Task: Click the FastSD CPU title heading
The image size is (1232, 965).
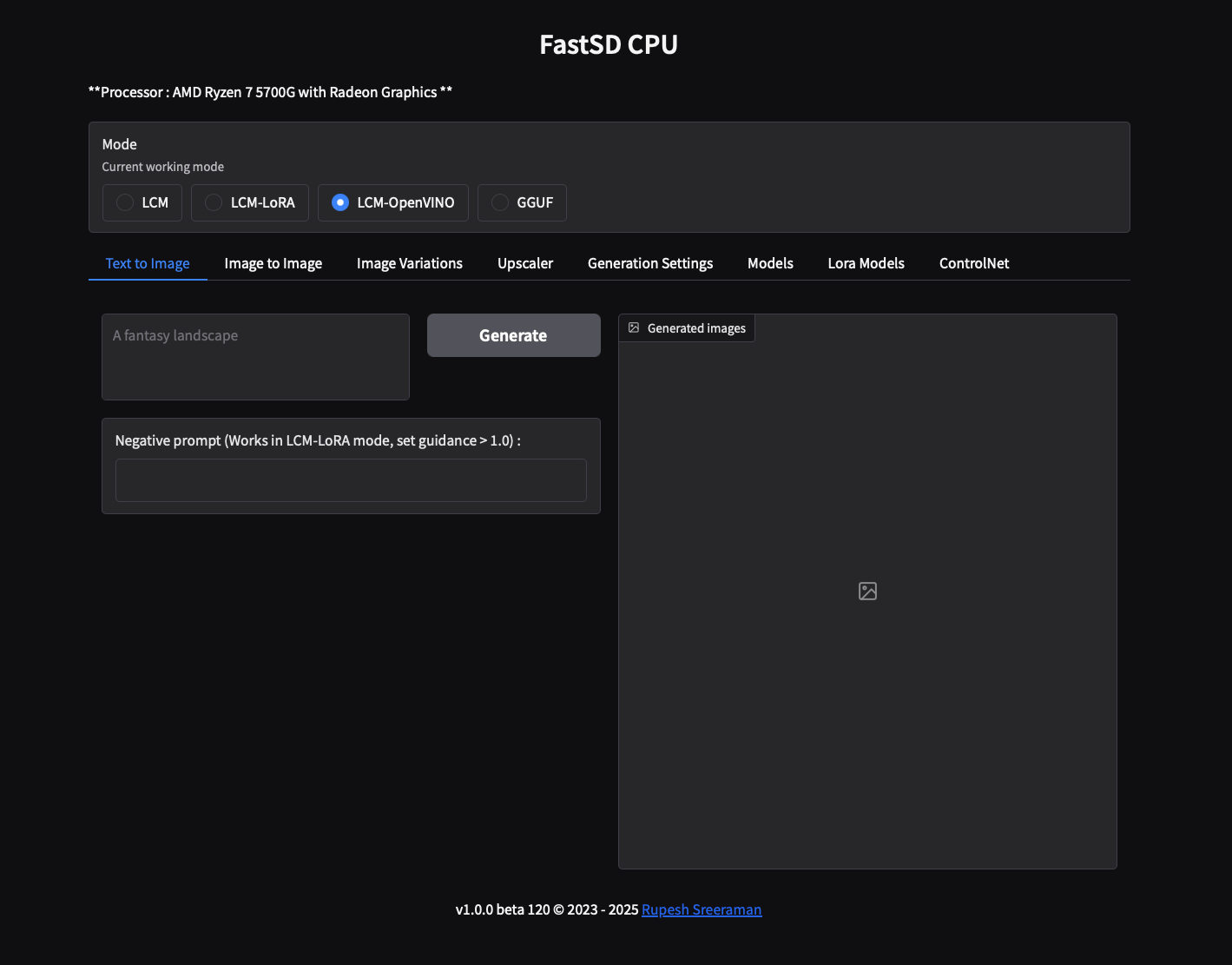Action: coord(608,44)
